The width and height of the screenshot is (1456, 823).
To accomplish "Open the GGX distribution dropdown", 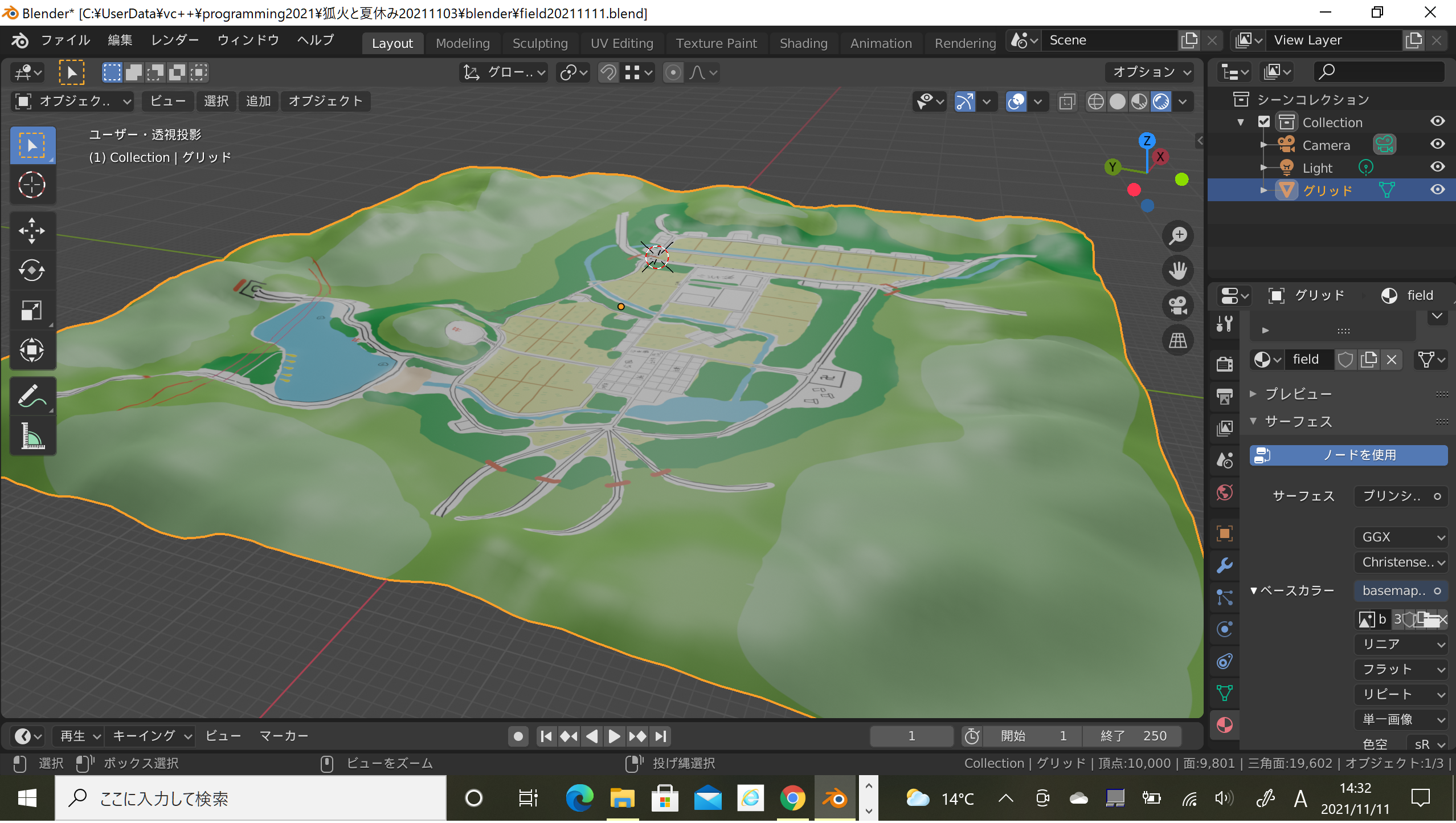I will point(1401,537).
